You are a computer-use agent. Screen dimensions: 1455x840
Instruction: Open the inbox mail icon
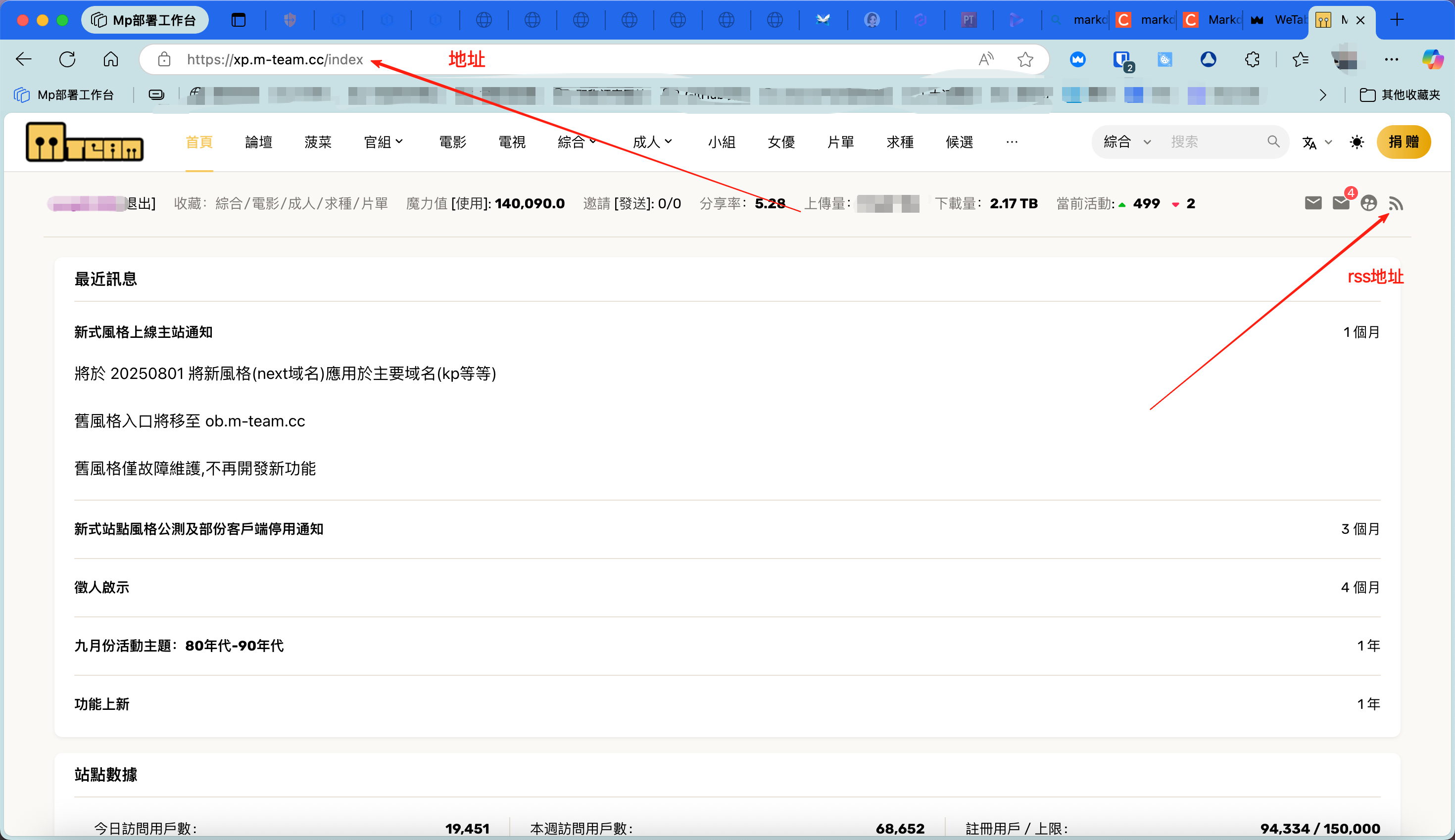click(x=1313, y=202)
